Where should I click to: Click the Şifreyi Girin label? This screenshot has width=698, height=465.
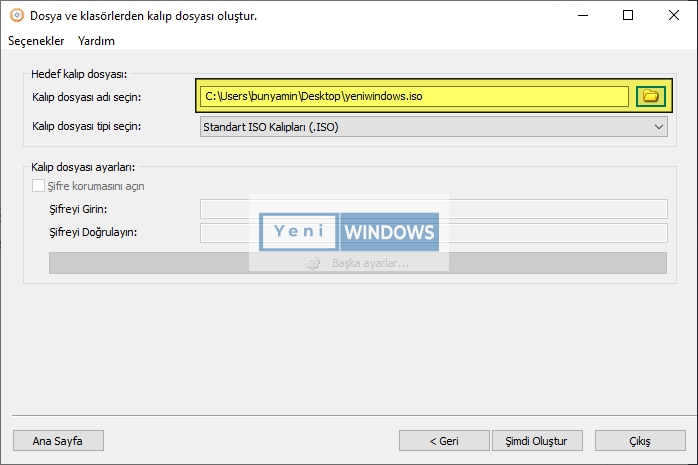pyautogui.click(x=78, y=209)
